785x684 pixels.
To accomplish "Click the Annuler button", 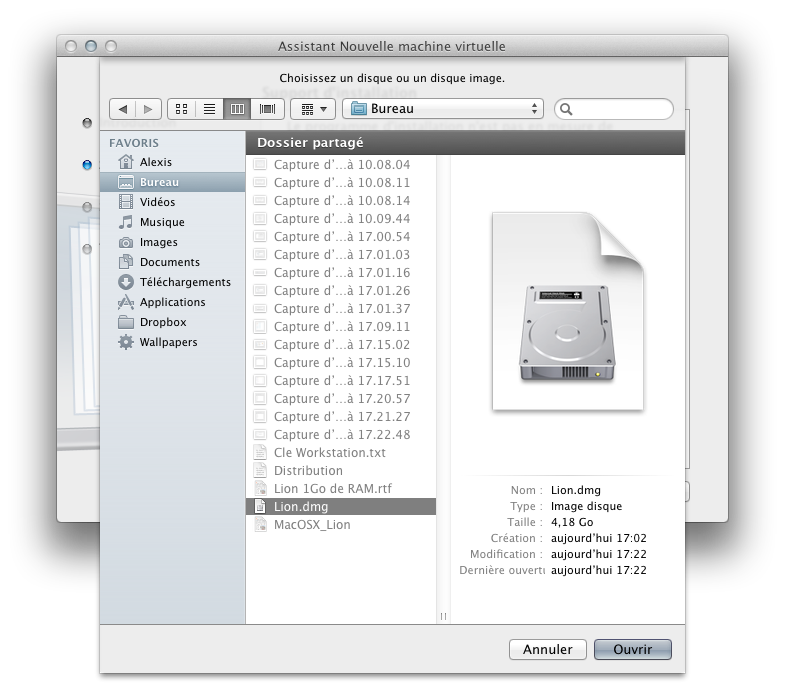I will [547, 650].
